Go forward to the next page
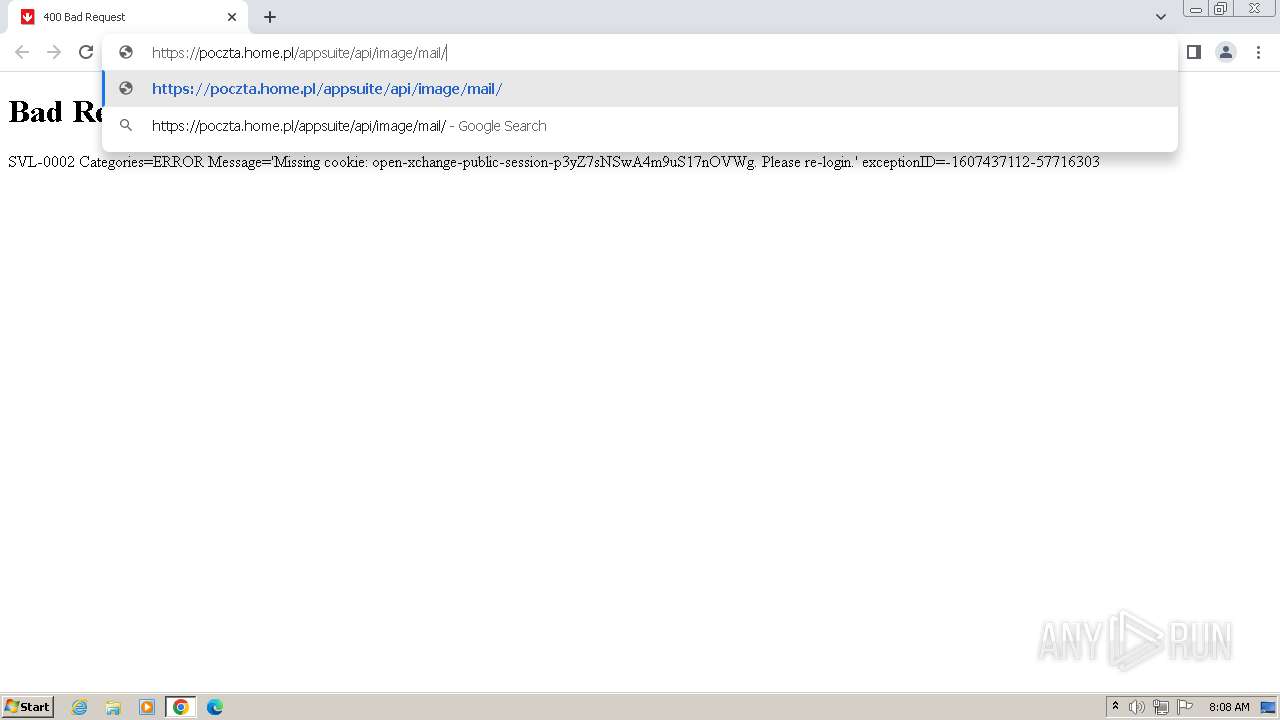This screenshot has width=1280, height=720. (54, 52)
